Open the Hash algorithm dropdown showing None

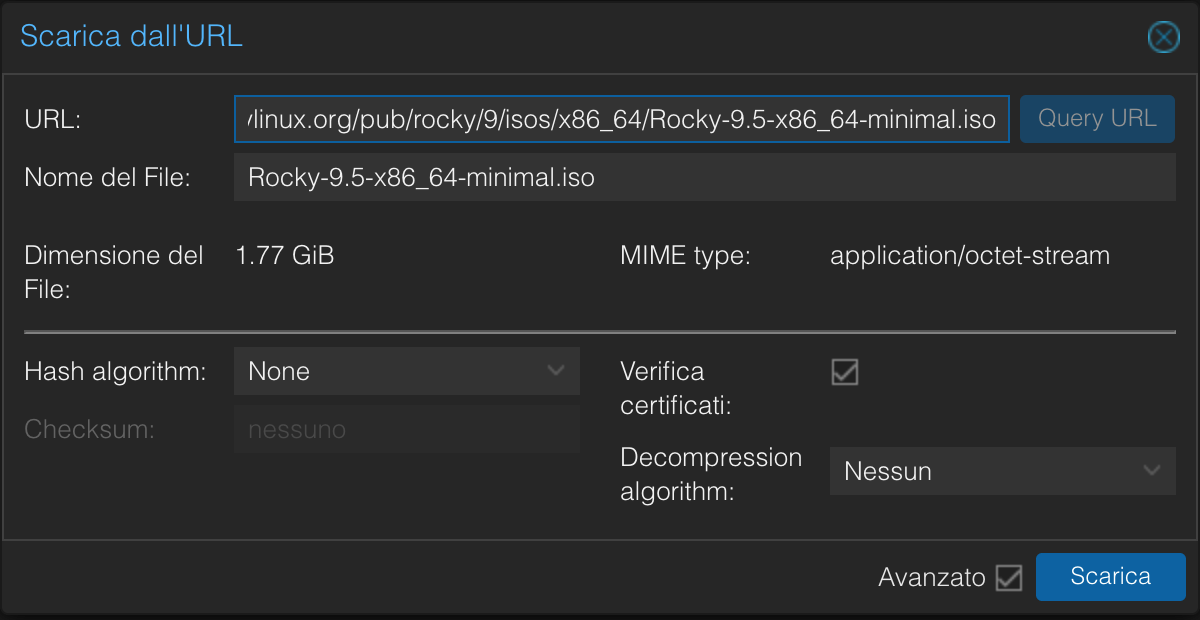click(406, 371)
